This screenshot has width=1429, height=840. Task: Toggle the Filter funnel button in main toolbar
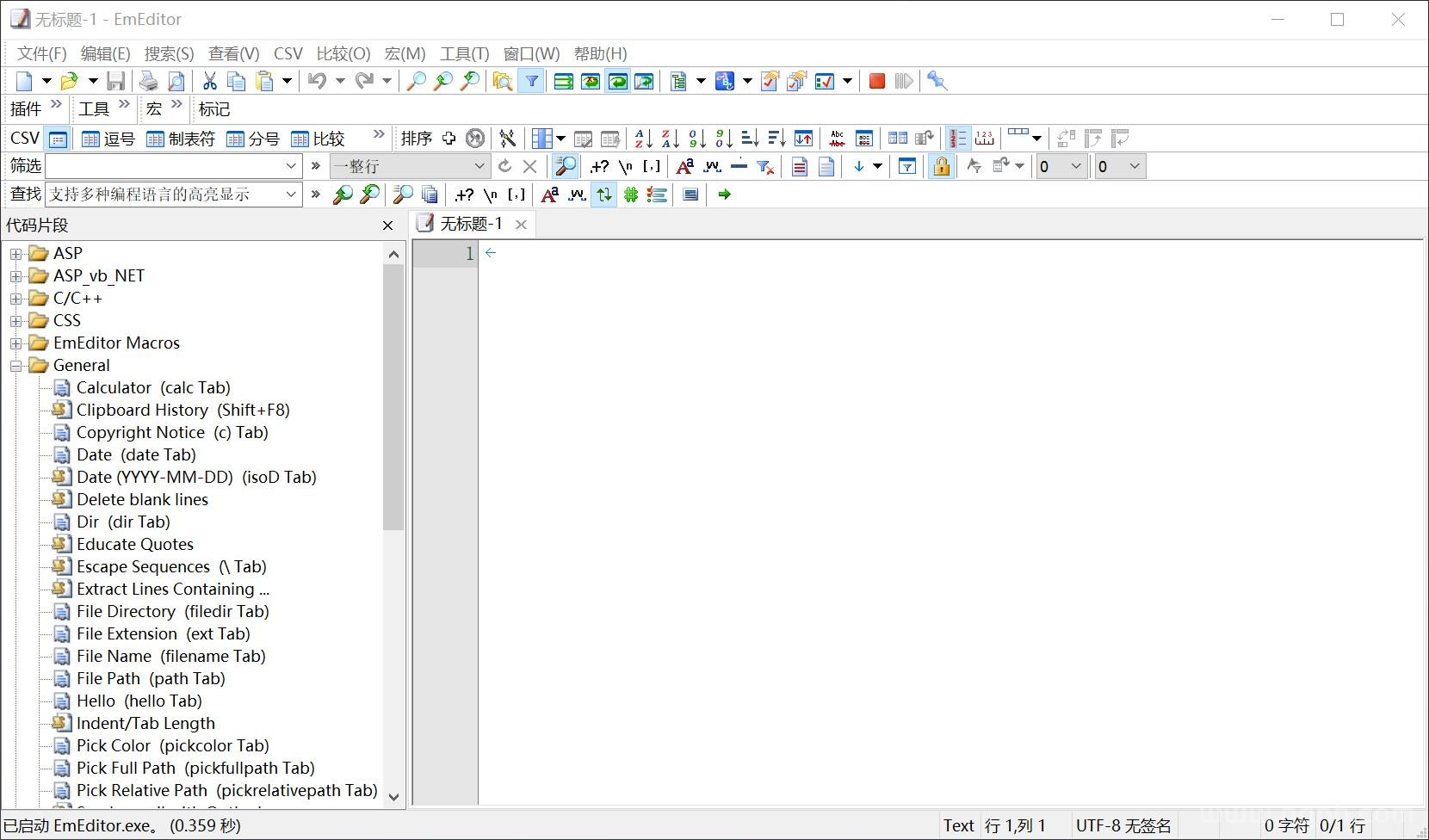531,81
